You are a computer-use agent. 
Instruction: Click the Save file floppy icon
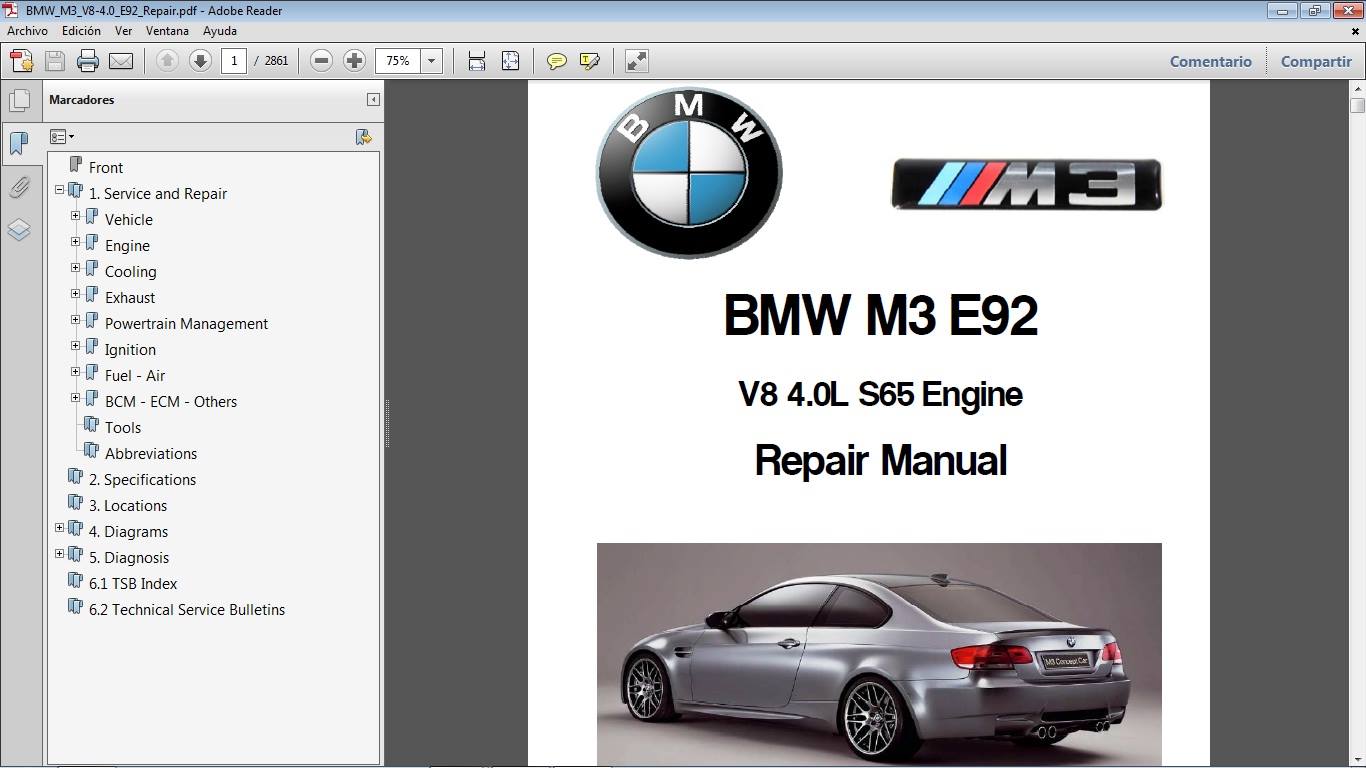(55, 61)
